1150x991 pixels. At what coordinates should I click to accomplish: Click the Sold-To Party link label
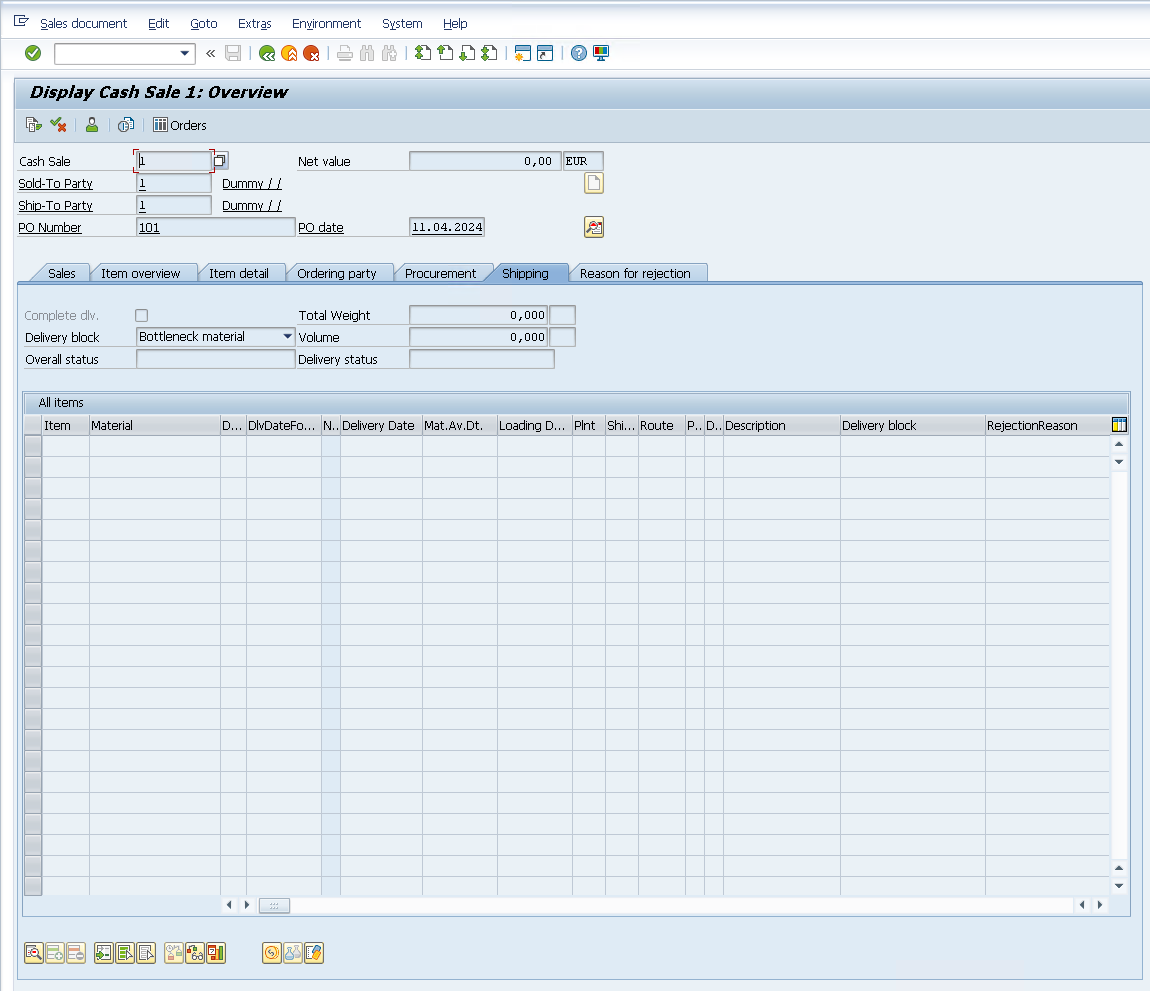(x=55, y=183)
